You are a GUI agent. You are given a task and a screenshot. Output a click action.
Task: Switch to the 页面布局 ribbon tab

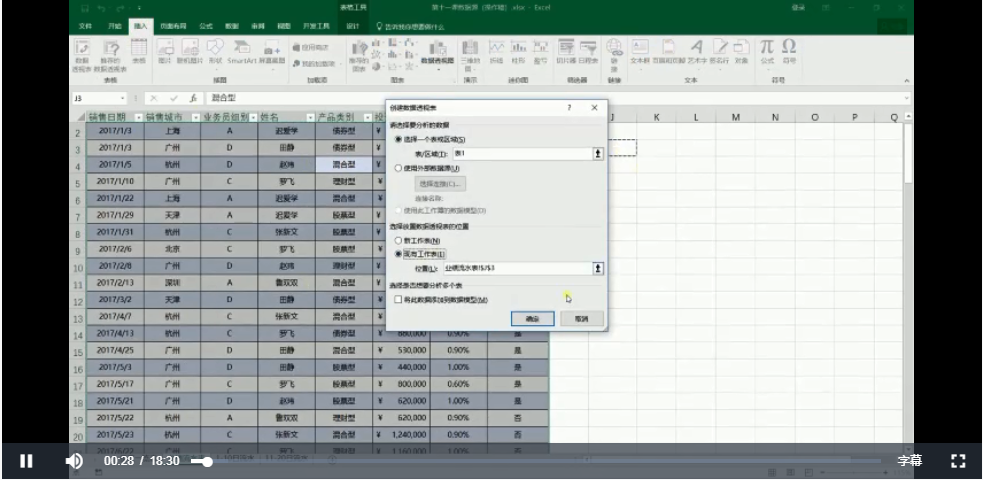[172, 26]
